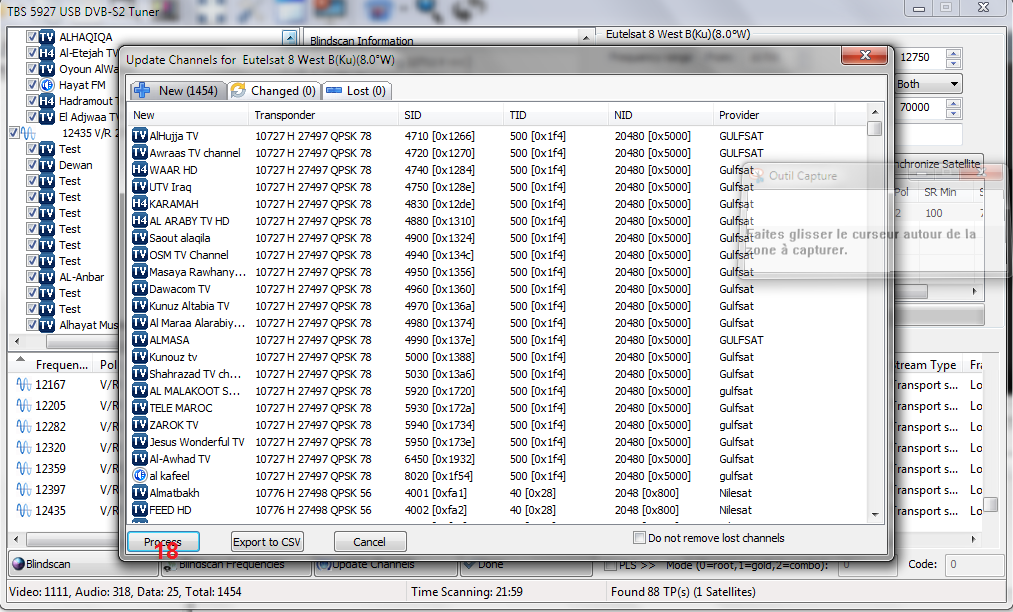Click the Synchronize Satellite button
The height and width of the screenshot is (612, 1013).
tap(937, 164)
